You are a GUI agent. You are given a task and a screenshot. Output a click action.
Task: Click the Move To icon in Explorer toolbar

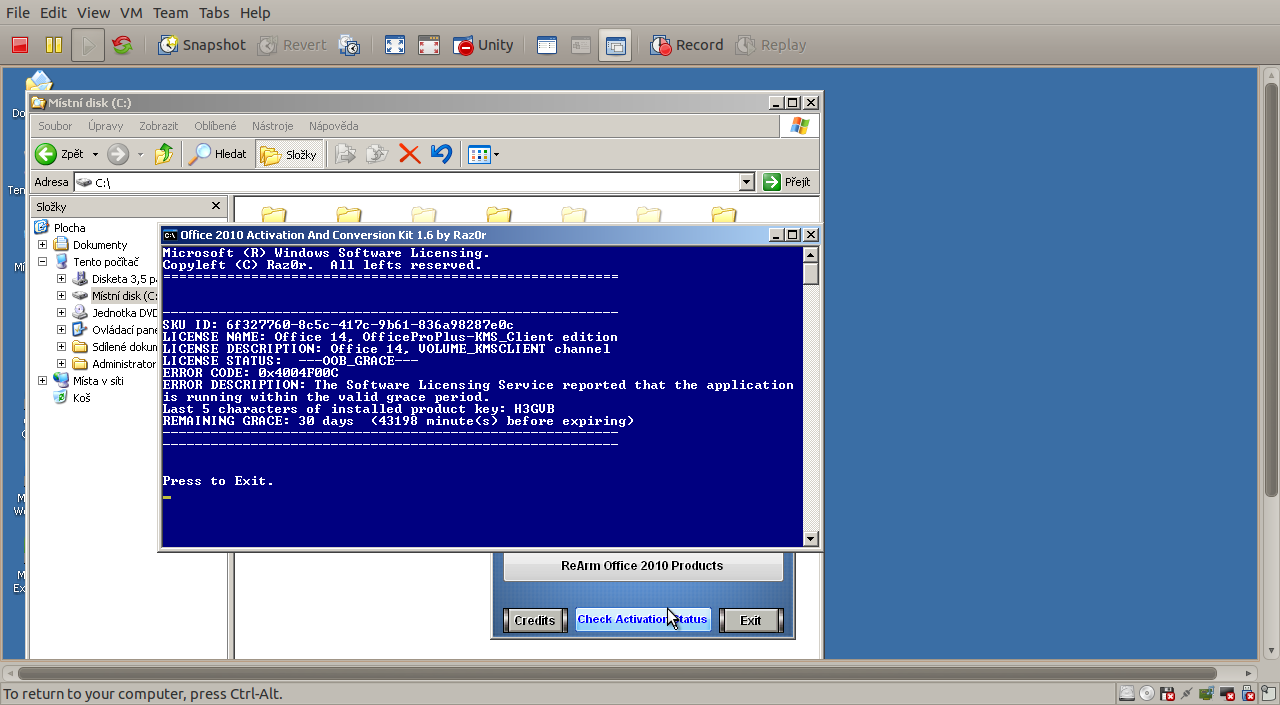[x=345, y=154]
